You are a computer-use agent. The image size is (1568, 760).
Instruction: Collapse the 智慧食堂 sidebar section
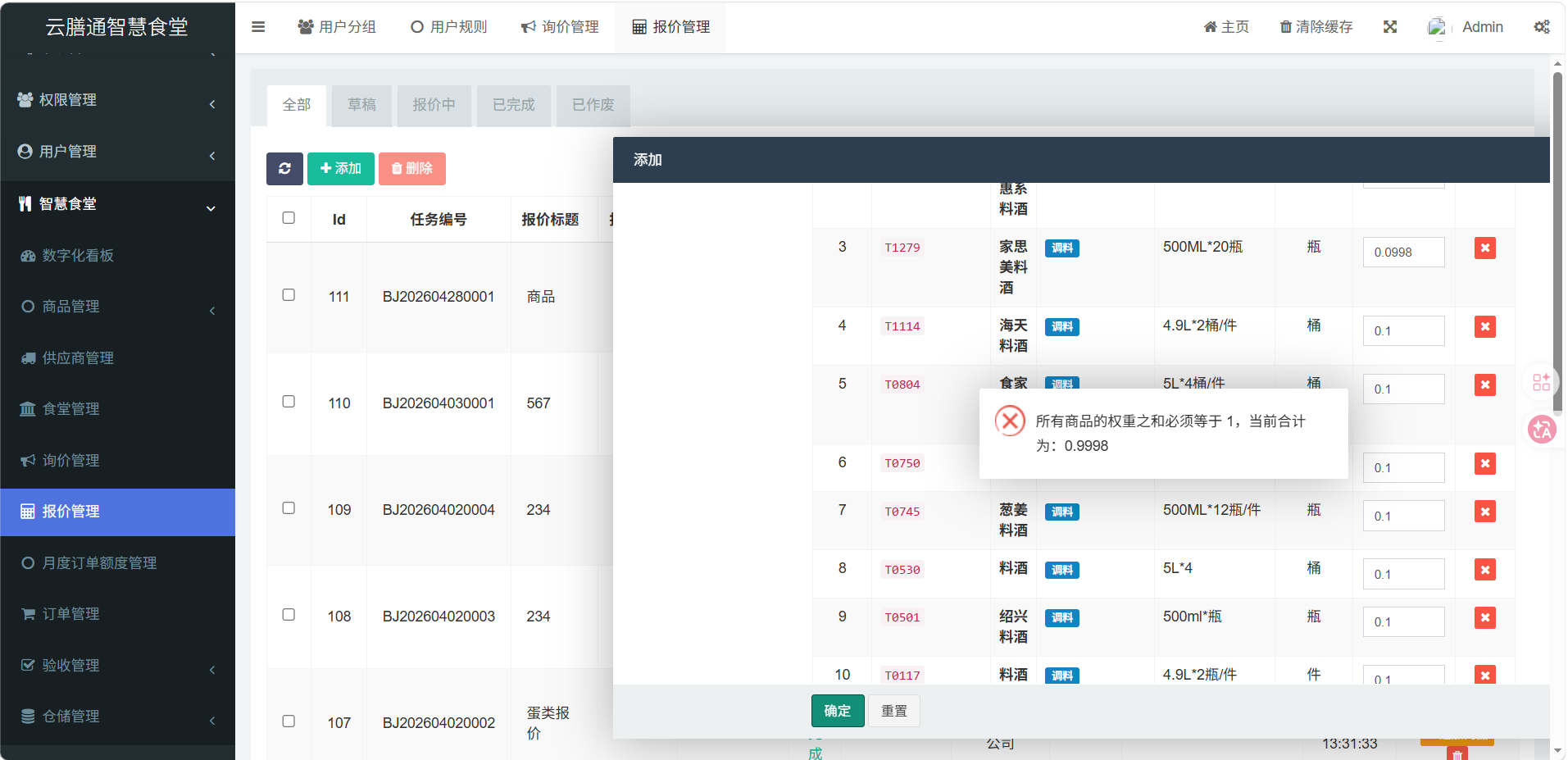[x=117, y=204]
